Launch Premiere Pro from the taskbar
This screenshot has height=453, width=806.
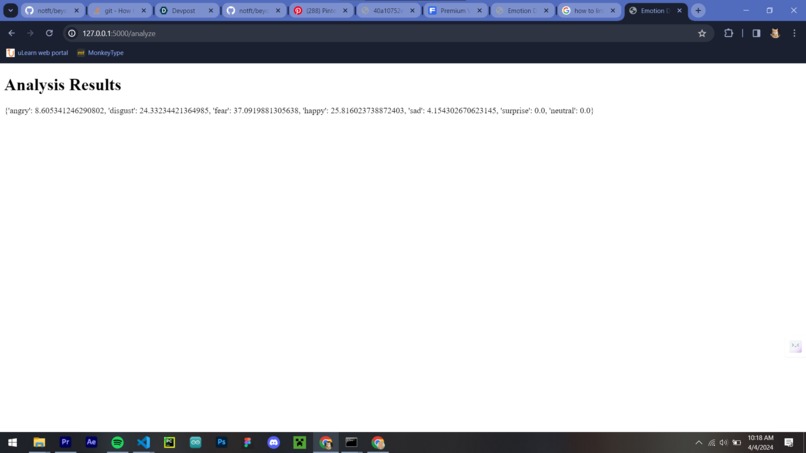[65, 442]
